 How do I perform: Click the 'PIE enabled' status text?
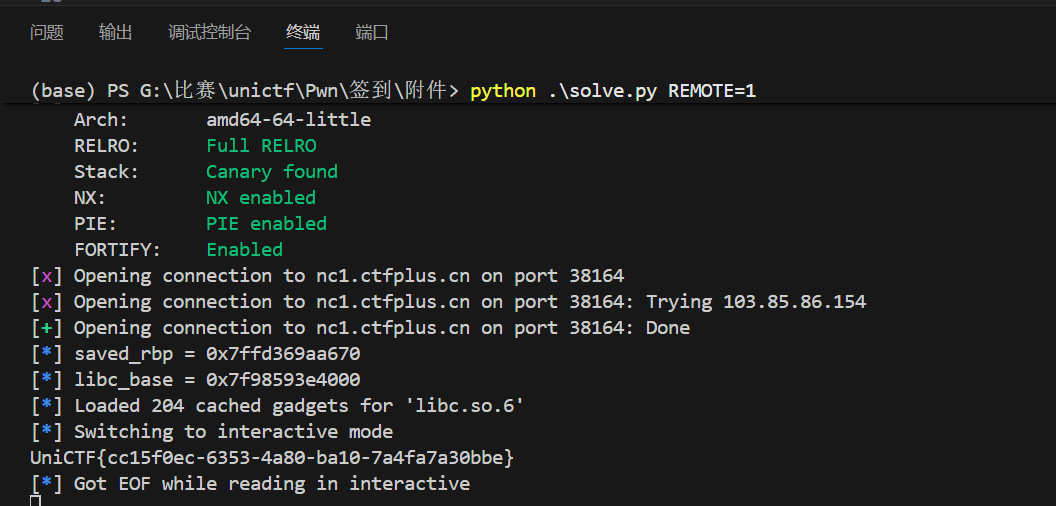coord(266,224)
